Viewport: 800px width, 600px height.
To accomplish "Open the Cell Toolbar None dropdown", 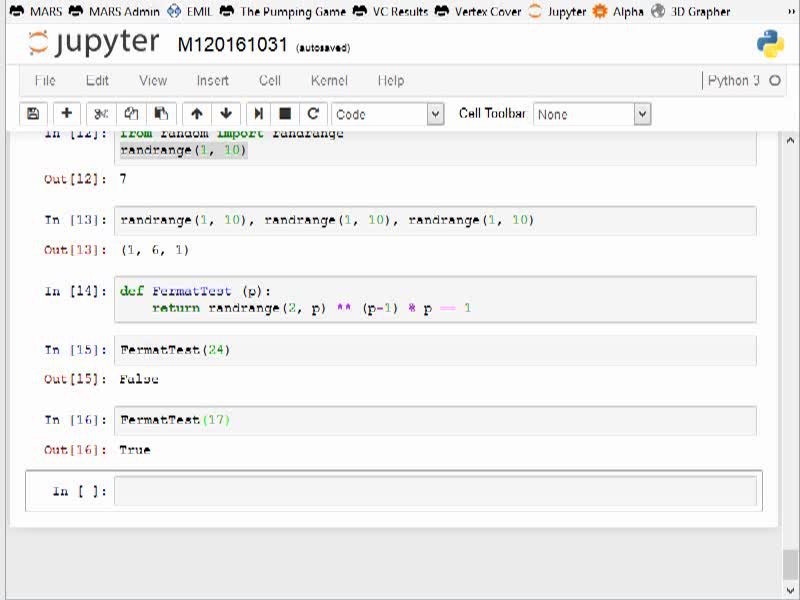I will point(592,114).
